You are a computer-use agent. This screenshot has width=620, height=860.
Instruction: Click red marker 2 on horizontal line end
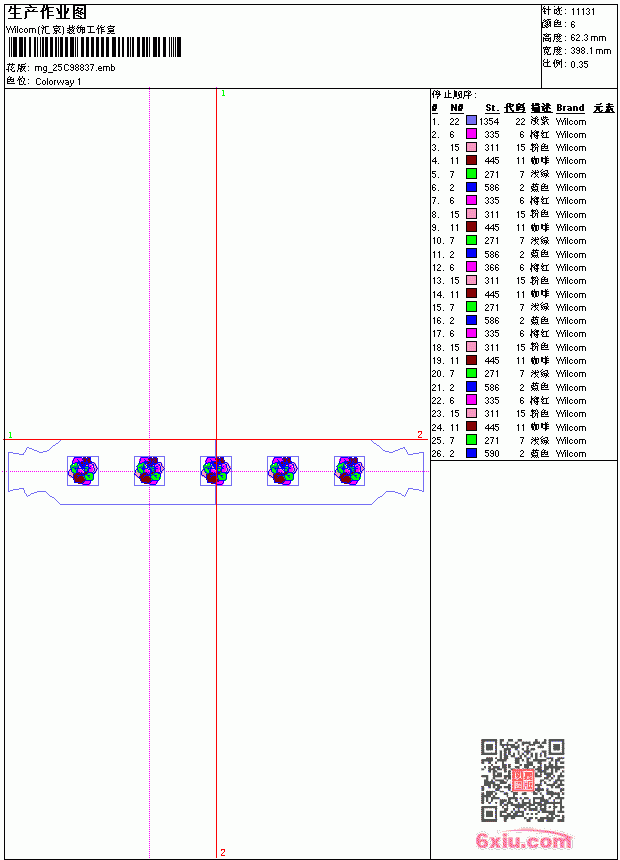pyautogui.click(x=420, y=434)
